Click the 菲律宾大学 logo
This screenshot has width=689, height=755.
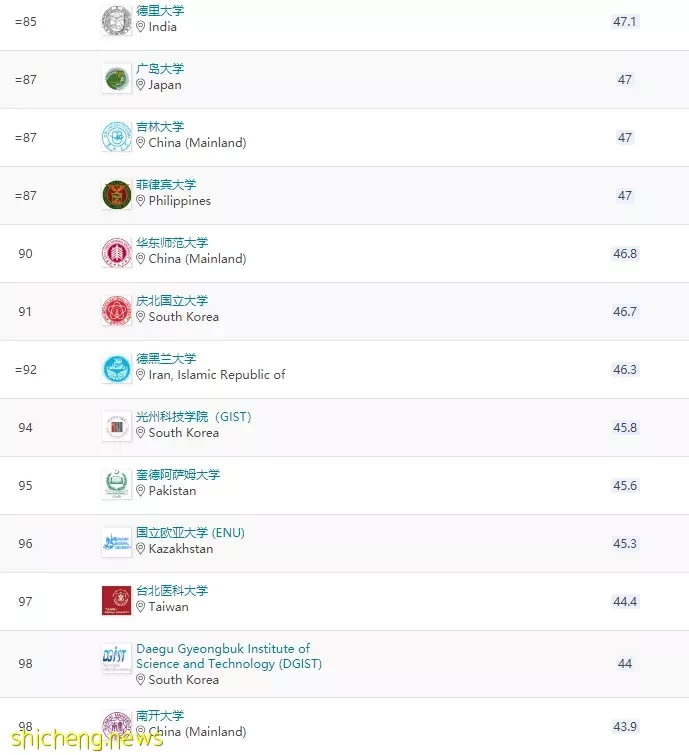tap(117, 195)
